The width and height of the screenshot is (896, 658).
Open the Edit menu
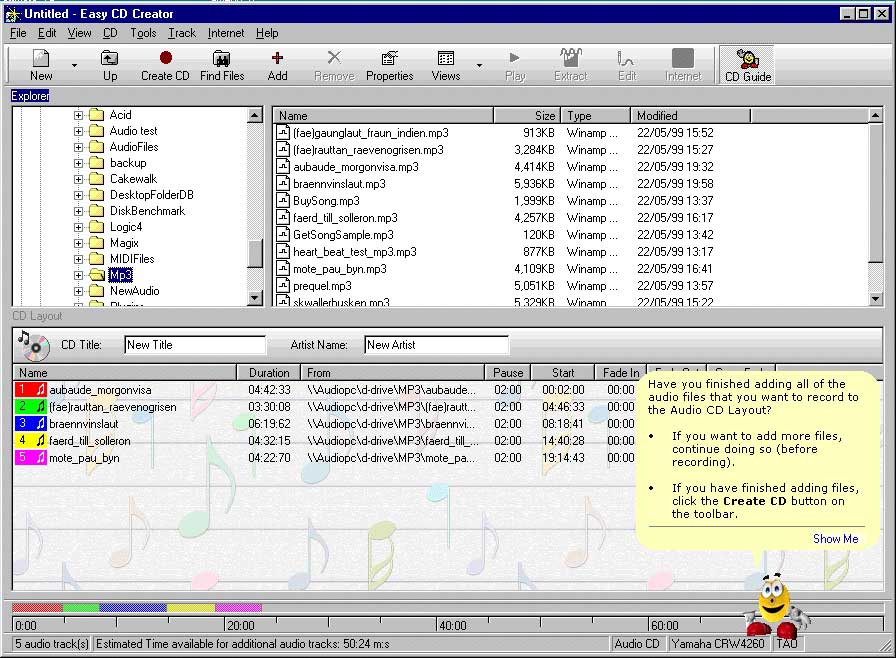pos(47,33)
